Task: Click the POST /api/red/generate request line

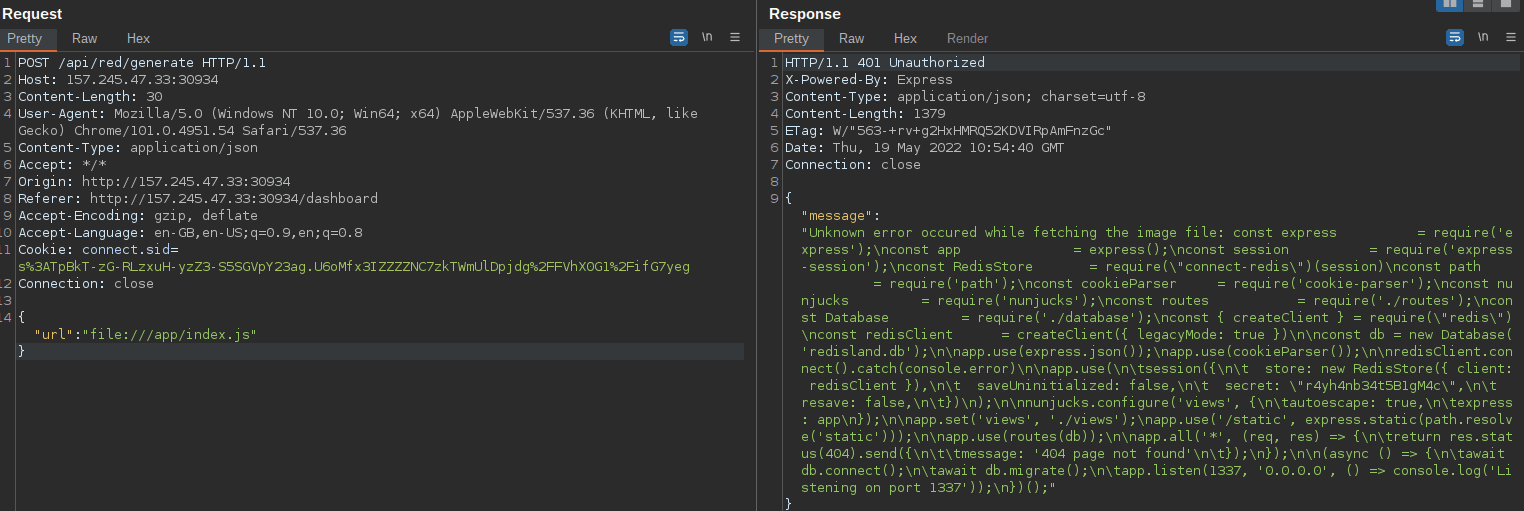Action: tap(142, 62)
